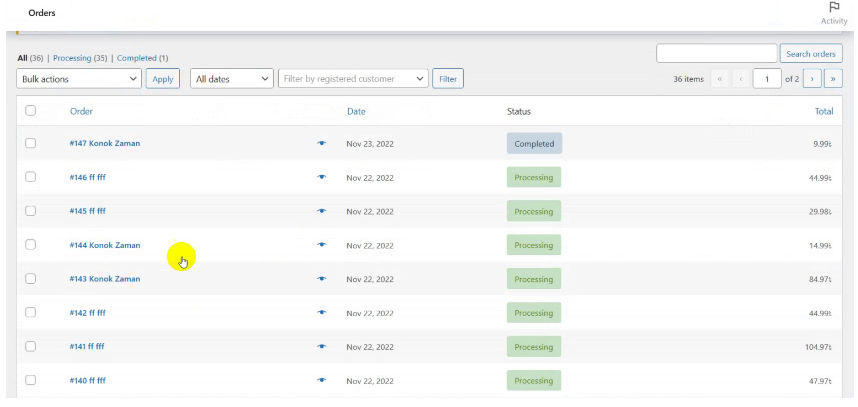Image resolution: width=858 pixels, height=407 pixels.
Task: Open order #147 Konok Zaman
Action: click(105, 143)
